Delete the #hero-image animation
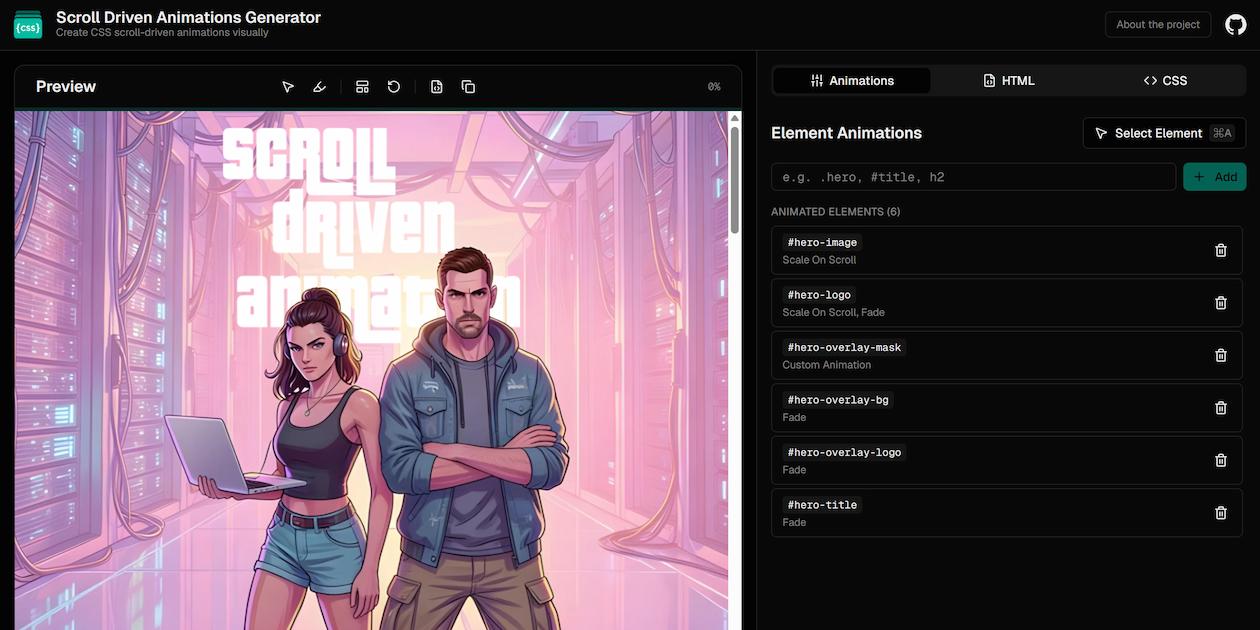This screenshot has width=1260, height=630. 1221,250
